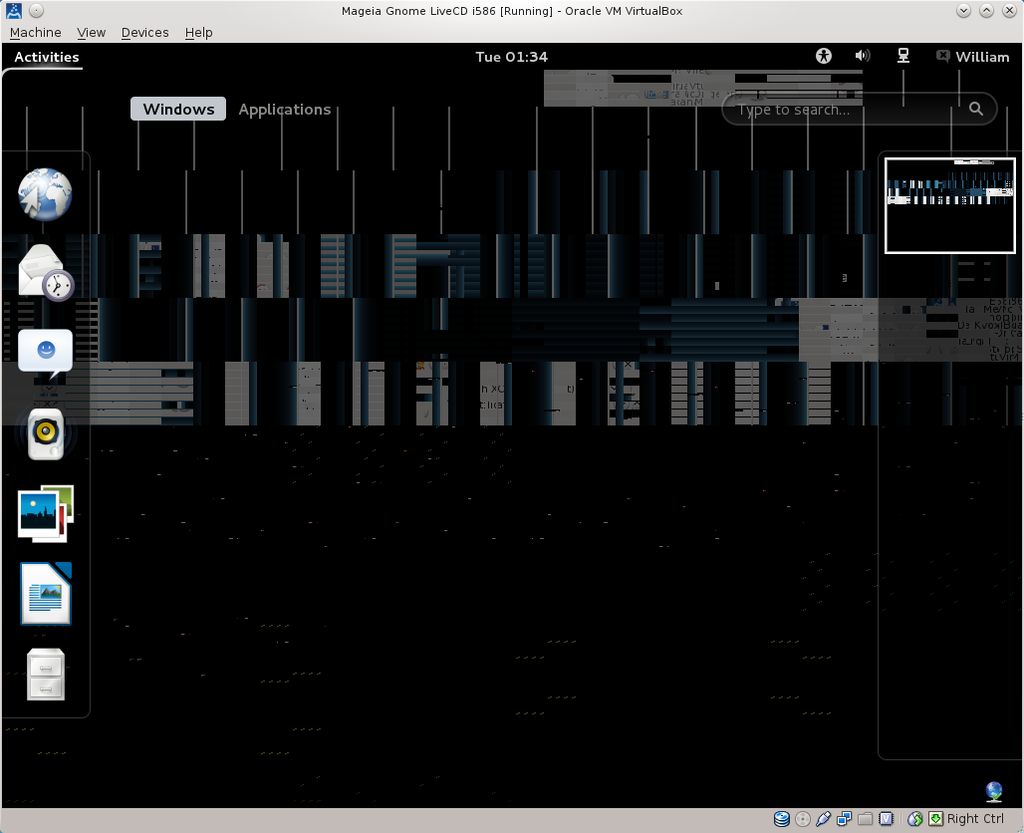Click the shared folders icon in the status bar

pos(863,819)
